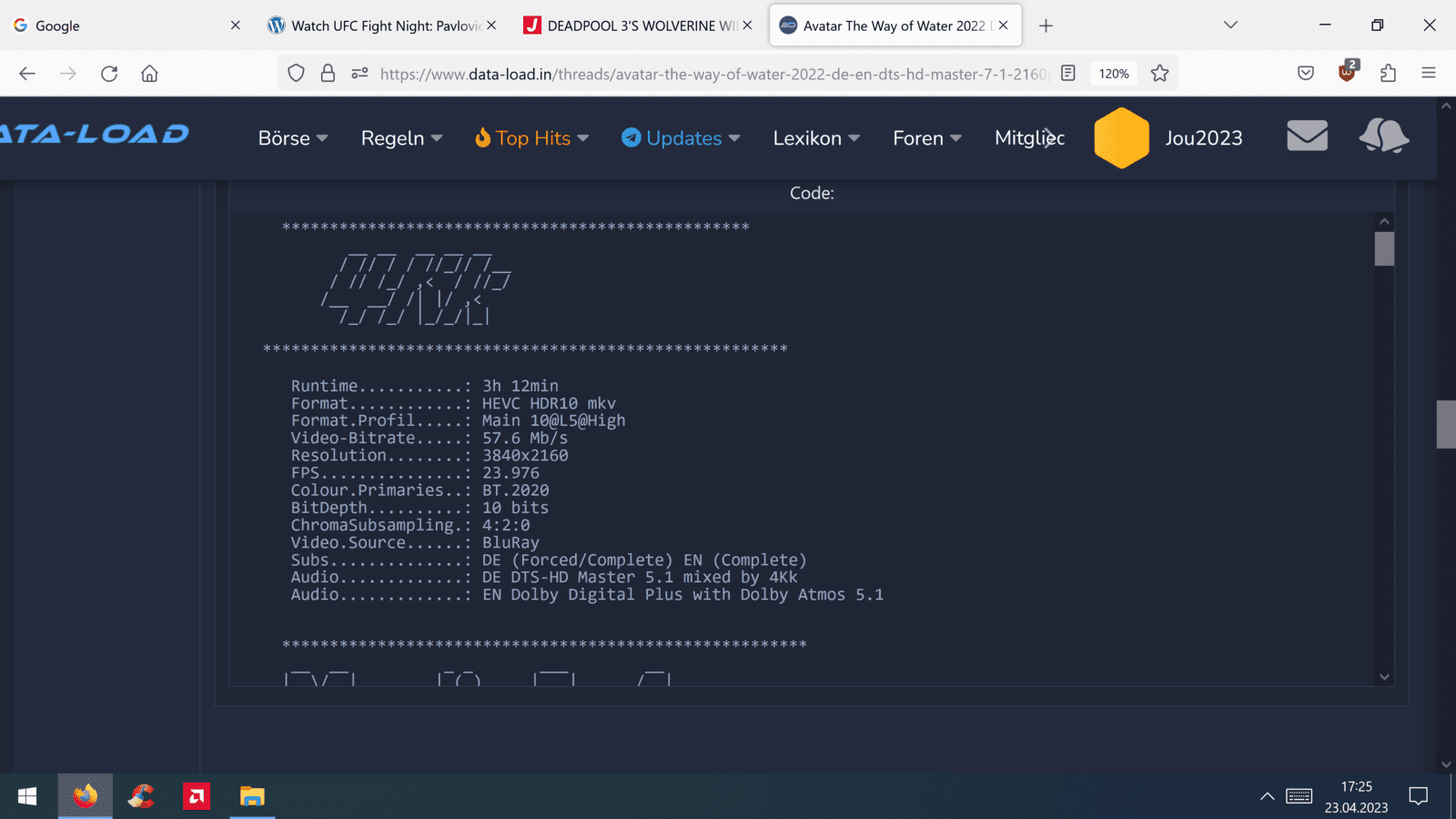Expand the Lexikon menu
This screenshot has width=1456, height=819.
[x=816, y=138]
